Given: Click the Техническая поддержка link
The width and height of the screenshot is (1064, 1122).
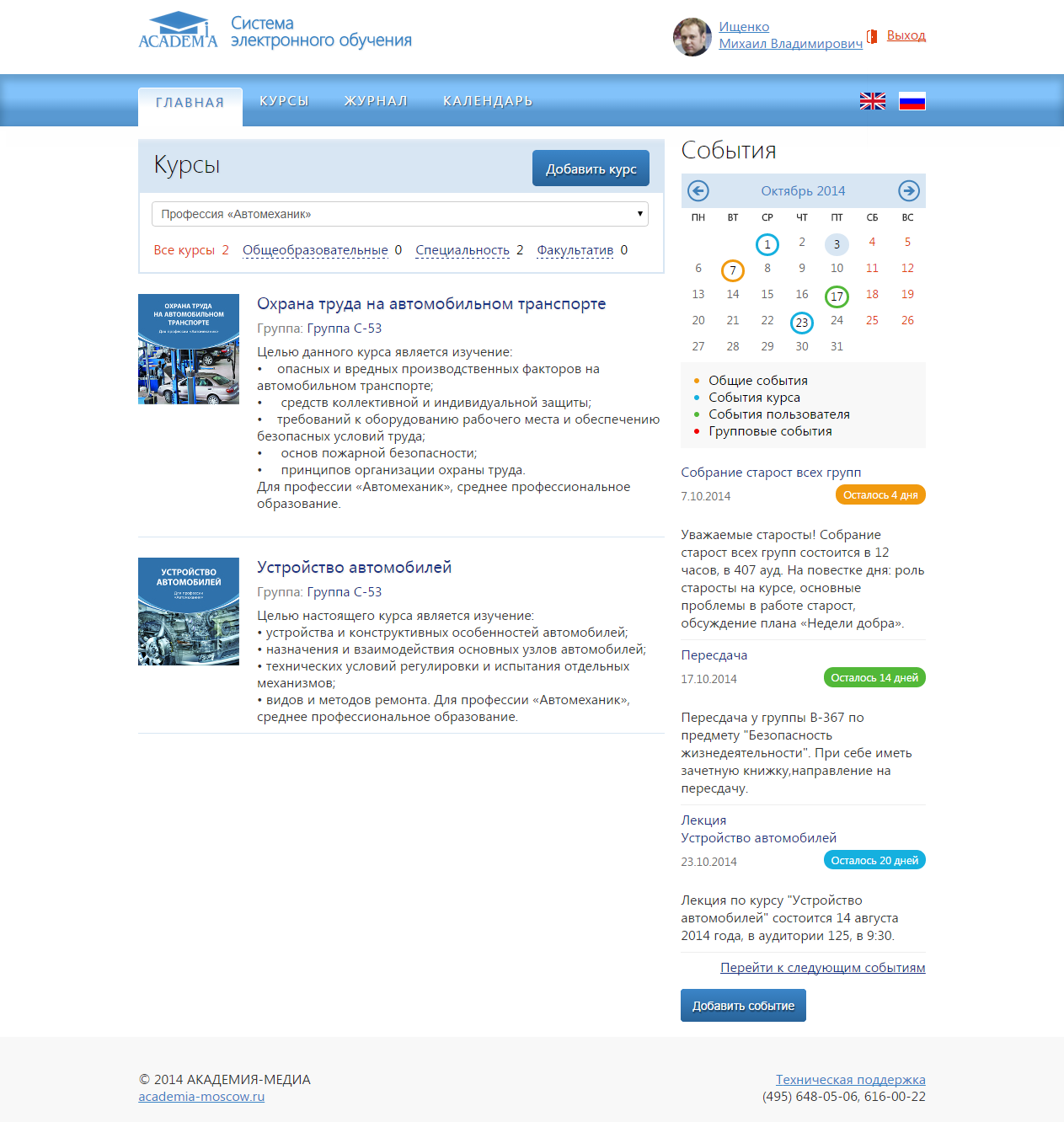Looking at the screenshot, I should [x=850, y=1080].
